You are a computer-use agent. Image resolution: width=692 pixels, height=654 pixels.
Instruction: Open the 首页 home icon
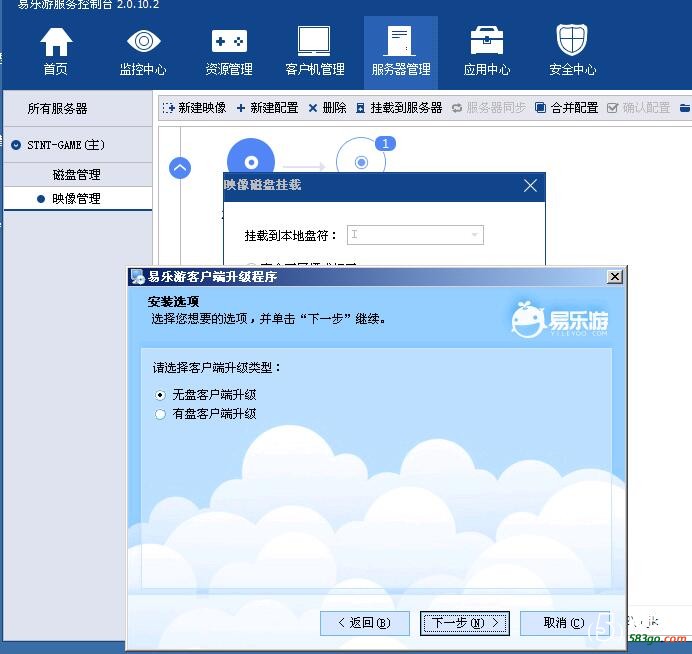[56, 50]
